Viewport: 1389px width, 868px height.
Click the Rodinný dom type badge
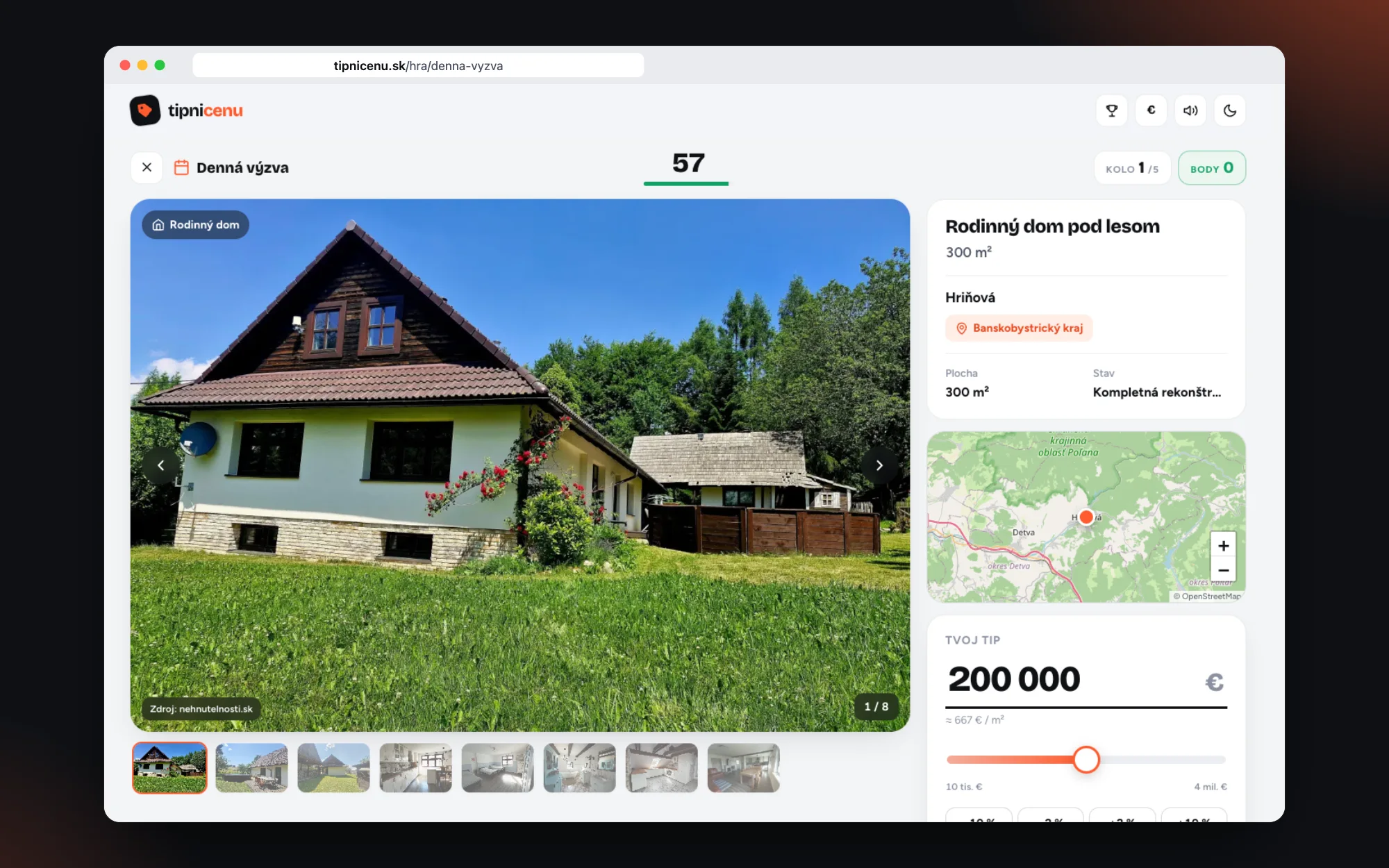[196, 225]
